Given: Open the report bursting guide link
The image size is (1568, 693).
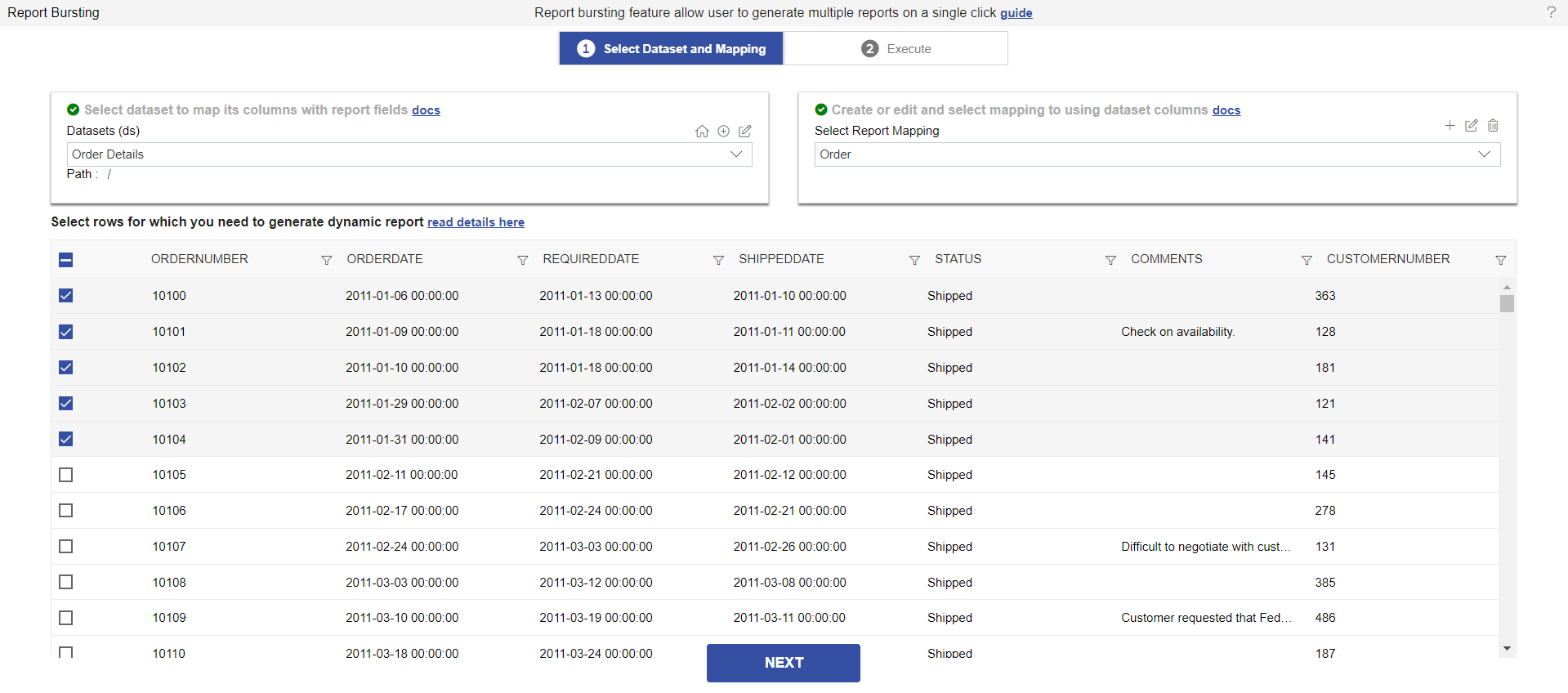Looking at the screenshot, I should [1016, 13].
